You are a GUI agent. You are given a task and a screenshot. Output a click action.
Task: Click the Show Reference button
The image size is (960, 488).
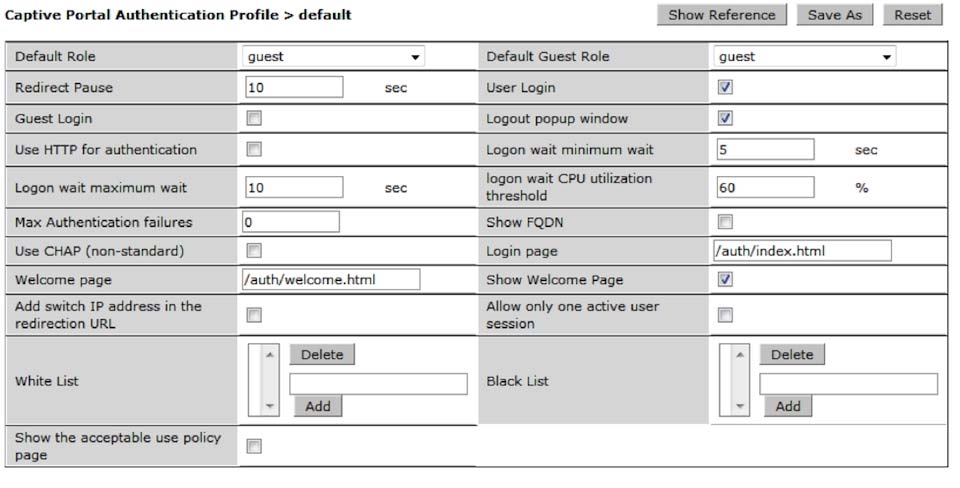point(721,15)
